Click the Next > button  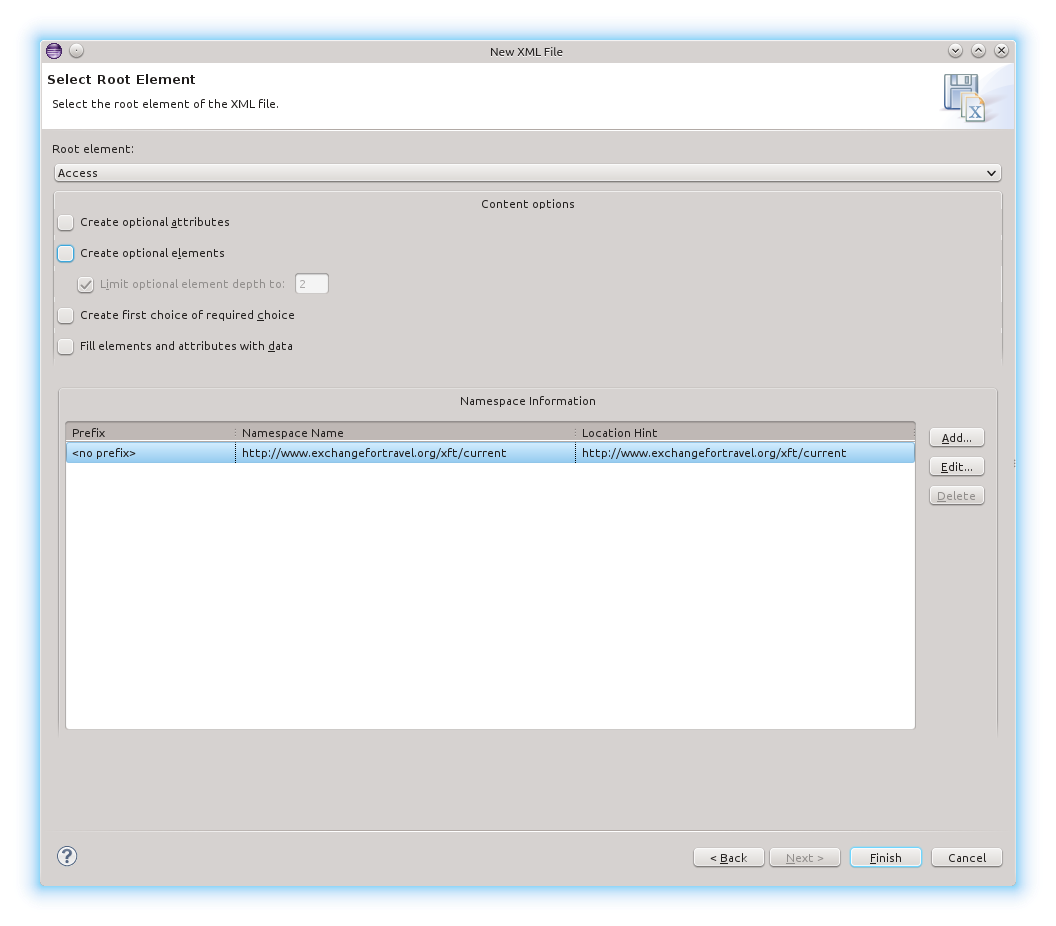coord(805,857)
